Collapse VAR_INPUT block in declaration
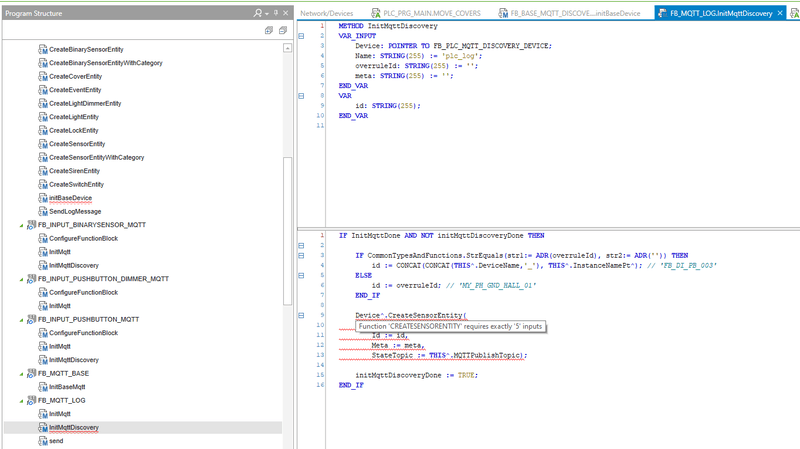 301,36
